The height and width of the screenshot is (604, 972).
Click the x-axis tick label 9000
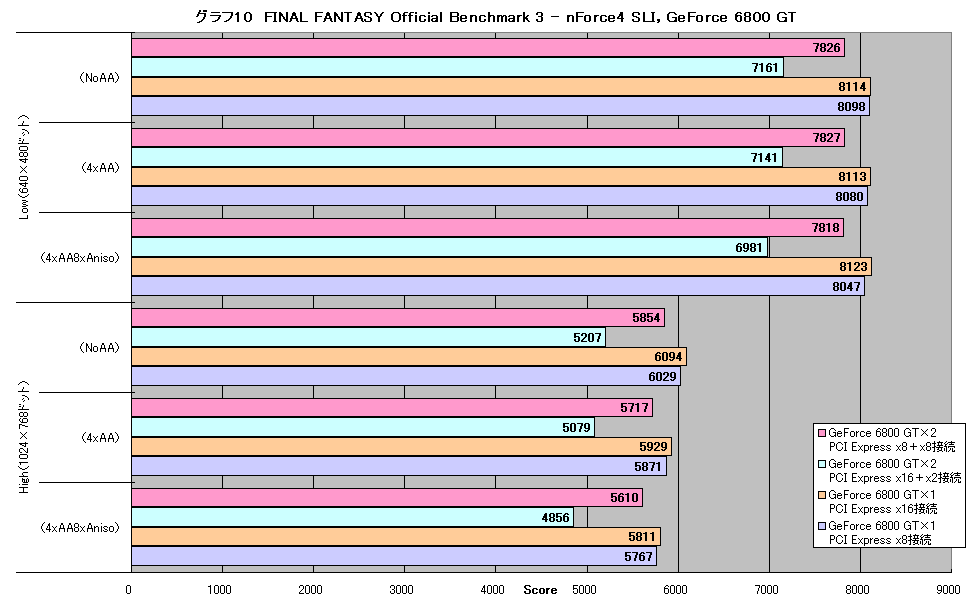948,590
